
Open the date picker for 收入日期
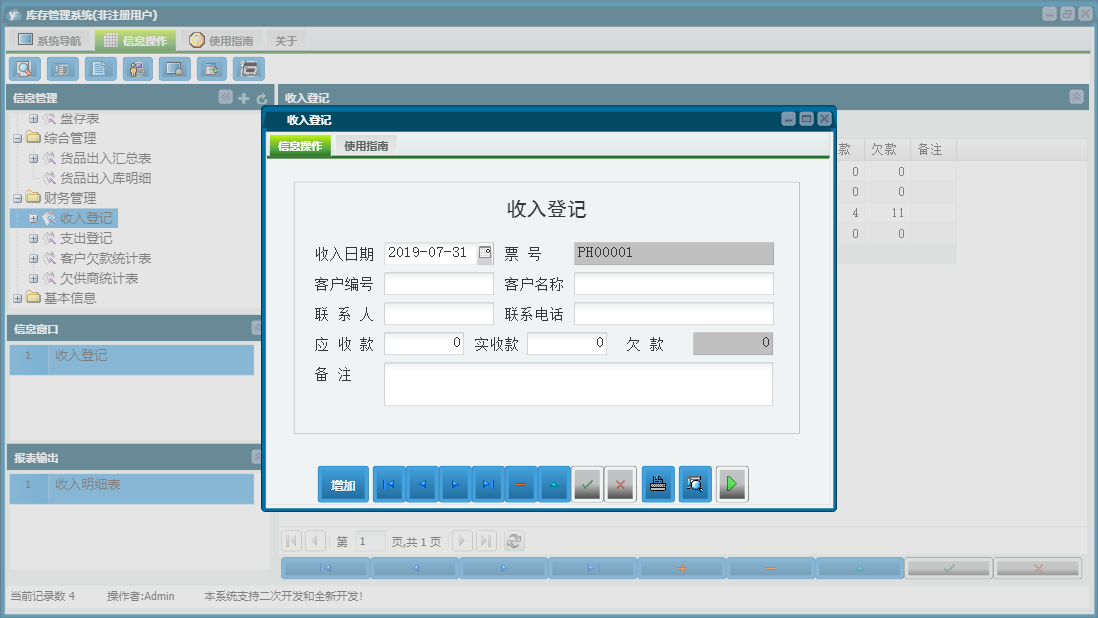click(485, 253)
